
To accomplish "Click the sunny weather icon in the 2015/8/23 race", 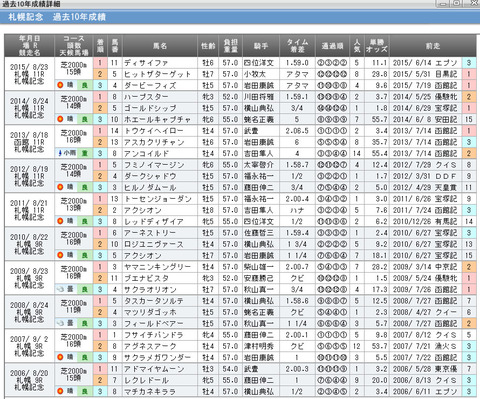I will tap(60, 85).
